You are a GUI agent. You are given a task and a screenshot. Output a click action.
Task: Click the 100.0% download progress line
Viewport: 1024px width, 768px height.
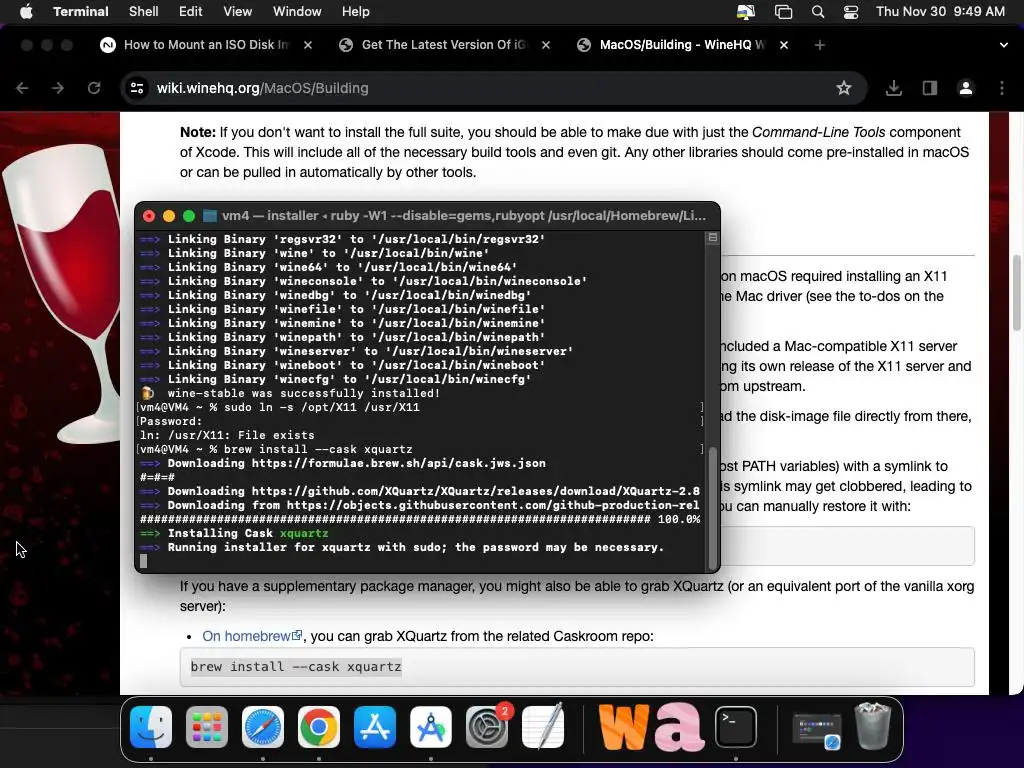pos(420,519)
